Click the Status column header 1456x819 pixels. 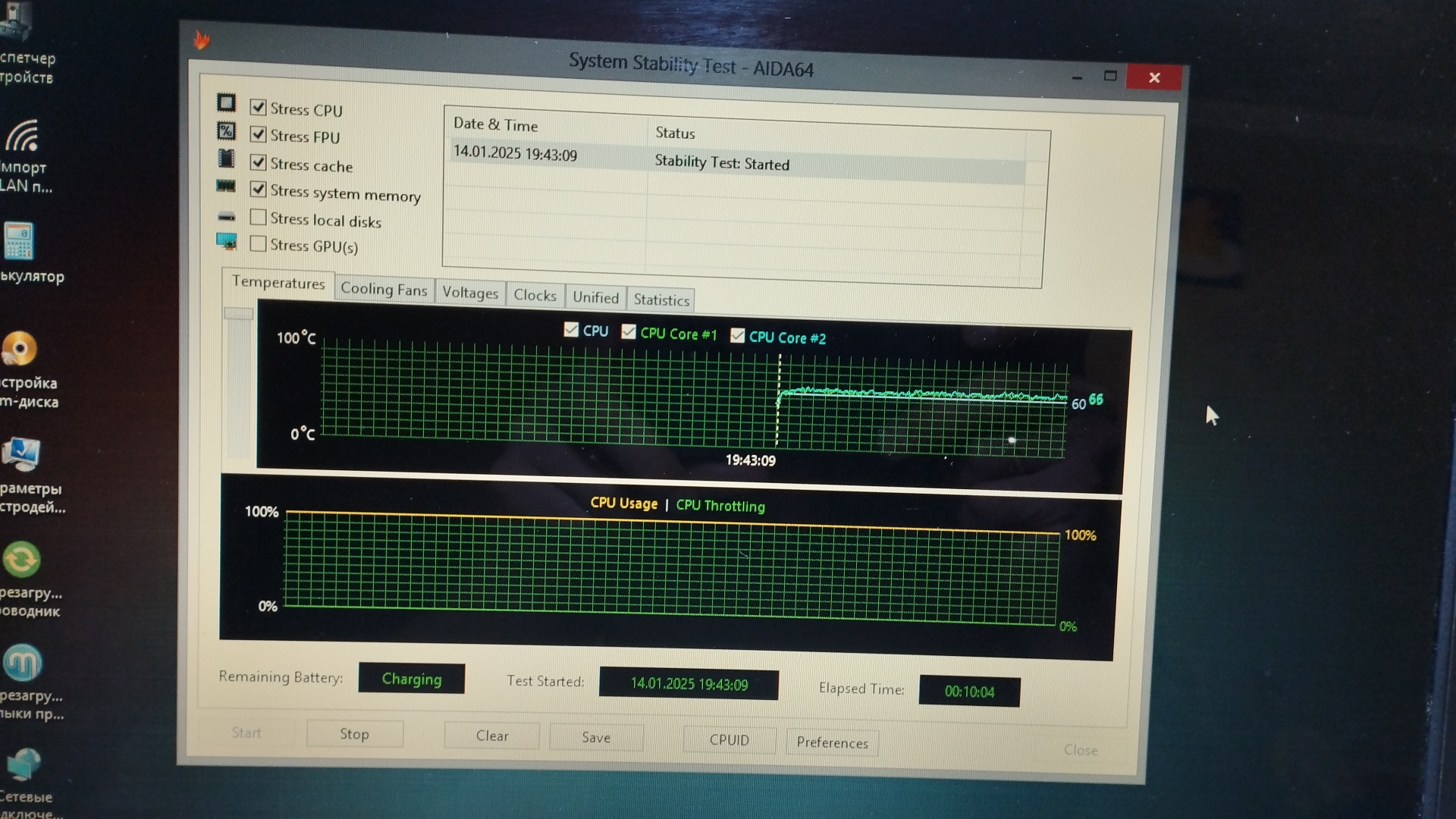pos(675,133)
